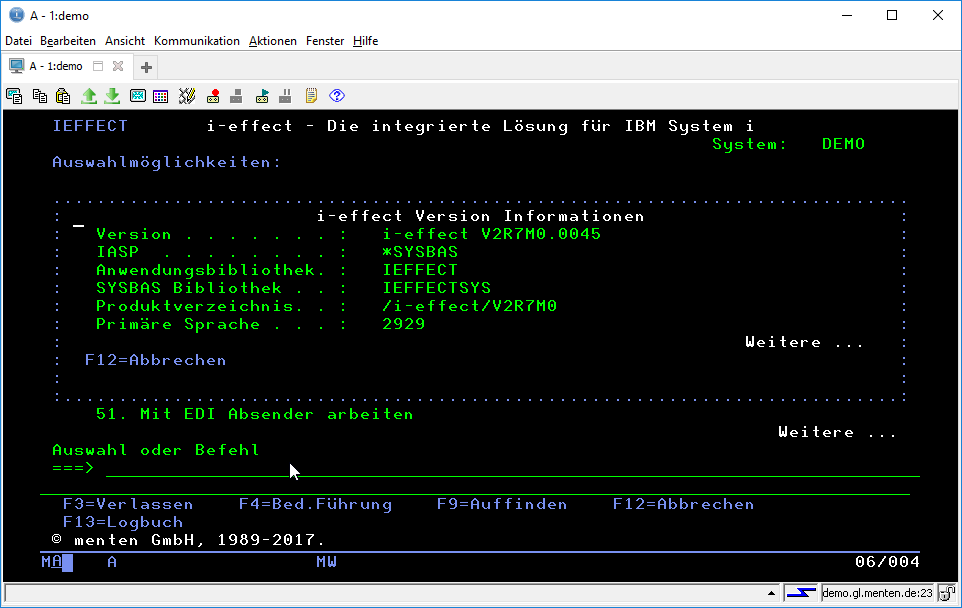962x608 pixels.
Task: Click Weitere inside the version information box
Action: [x=804, y=342]
